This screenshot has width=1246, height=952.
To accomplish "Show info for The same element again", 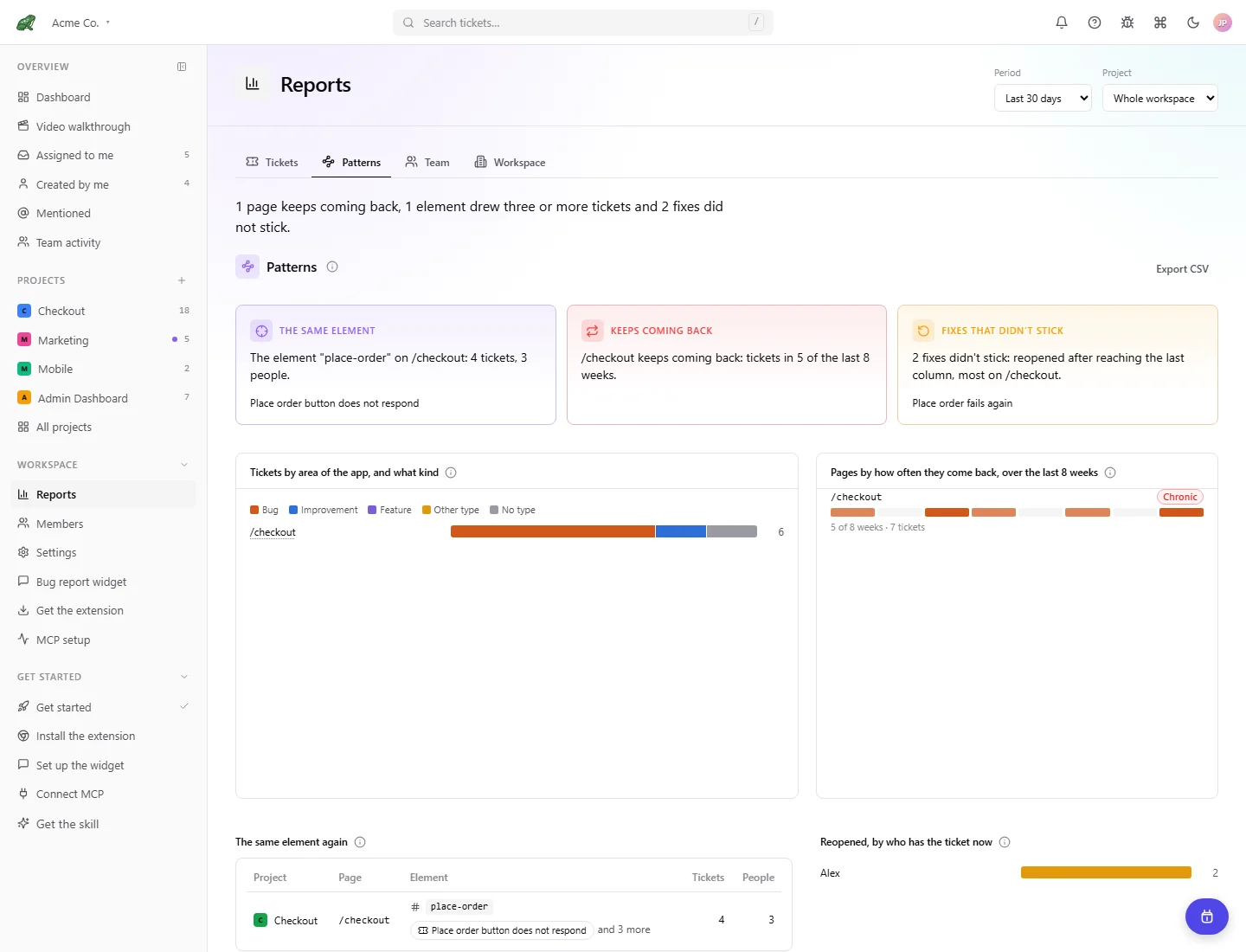I will point(360,842).
